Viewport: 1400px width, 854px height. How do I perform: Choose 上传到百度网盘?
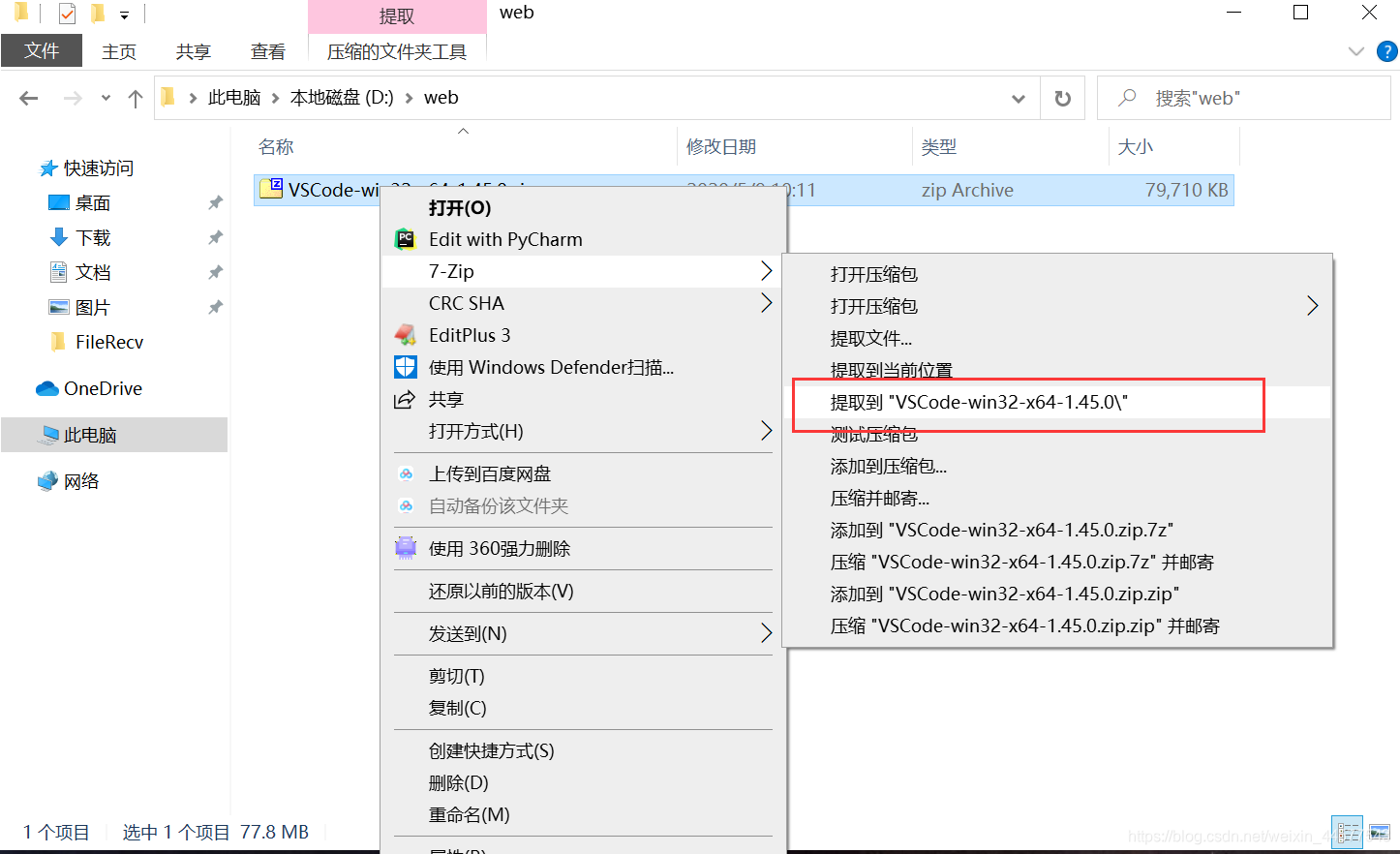[x=585, y=473]
